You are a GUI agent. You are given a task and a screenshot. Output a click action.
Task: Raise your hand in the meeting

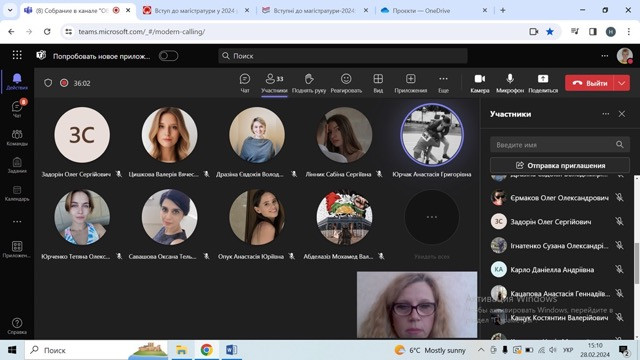click(x=309, y=83)
